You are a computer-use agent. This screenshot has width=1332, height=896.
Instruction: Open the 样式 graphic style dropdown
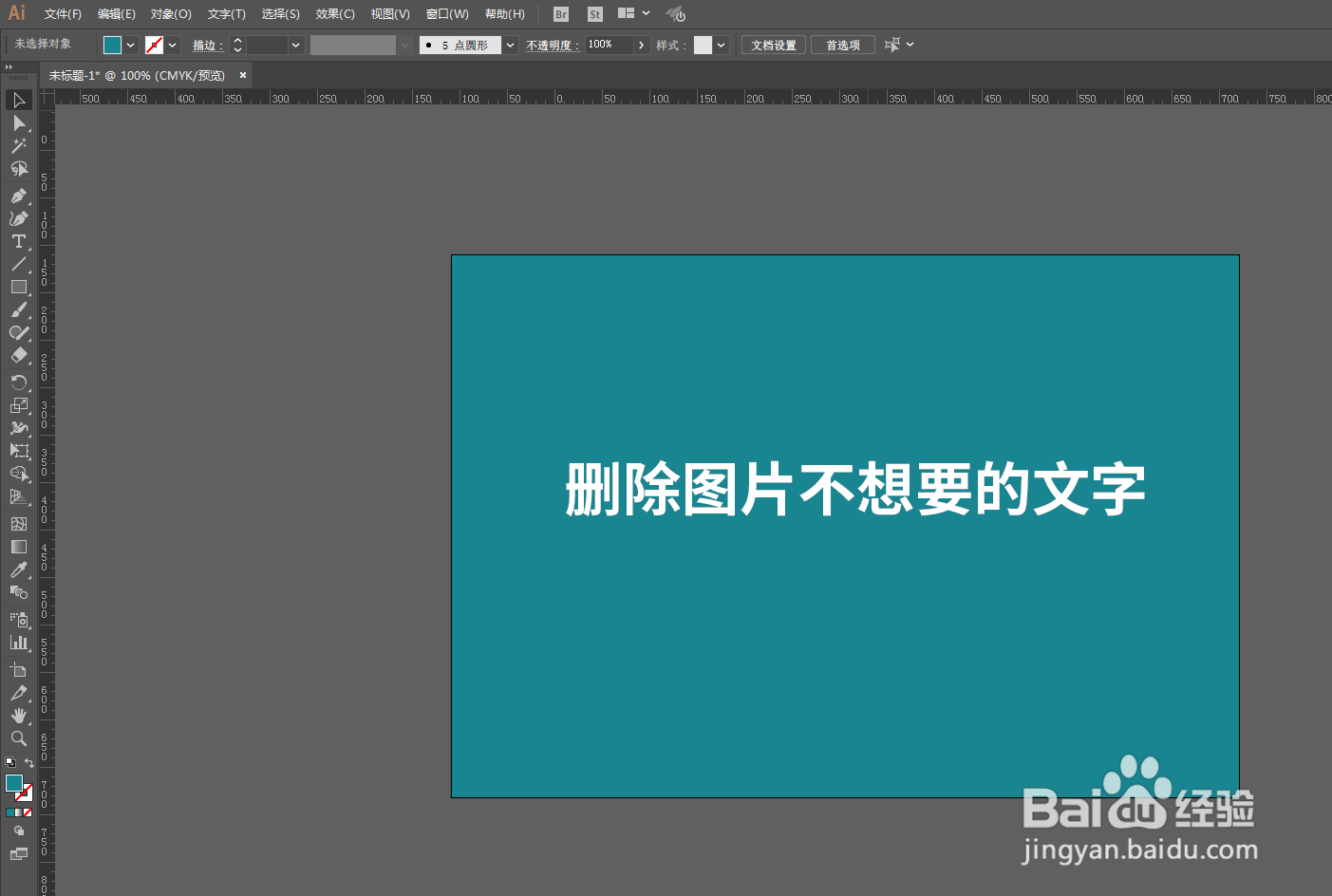tap(722, 45)
